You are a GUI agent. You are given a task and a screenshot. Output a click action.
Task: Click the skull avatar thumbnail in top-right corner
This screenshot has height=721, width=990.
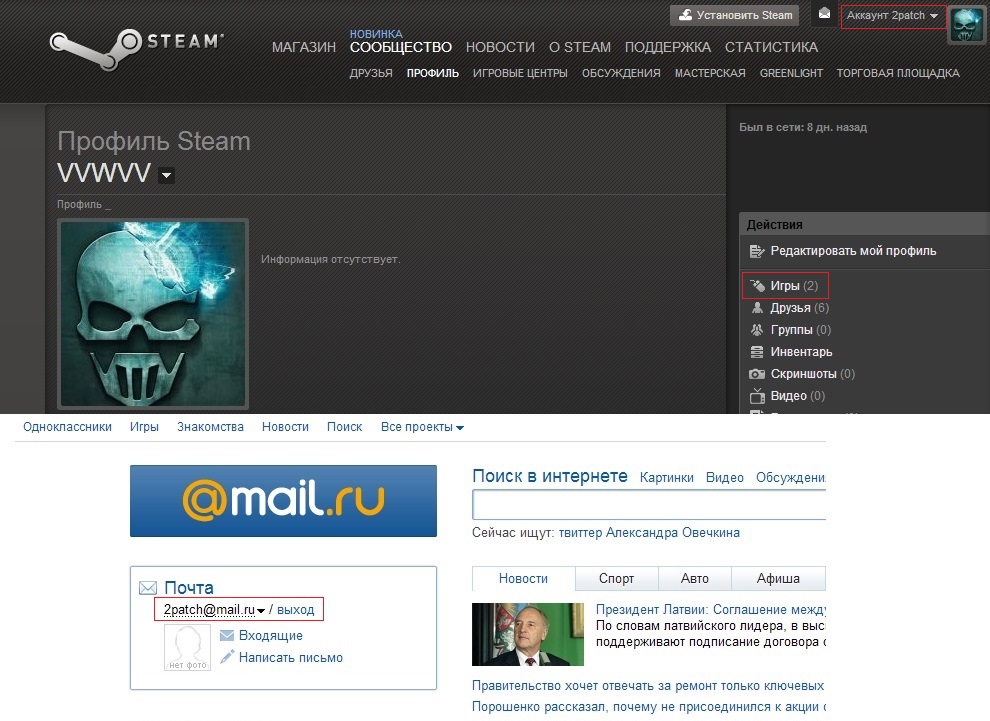point(966,25)
